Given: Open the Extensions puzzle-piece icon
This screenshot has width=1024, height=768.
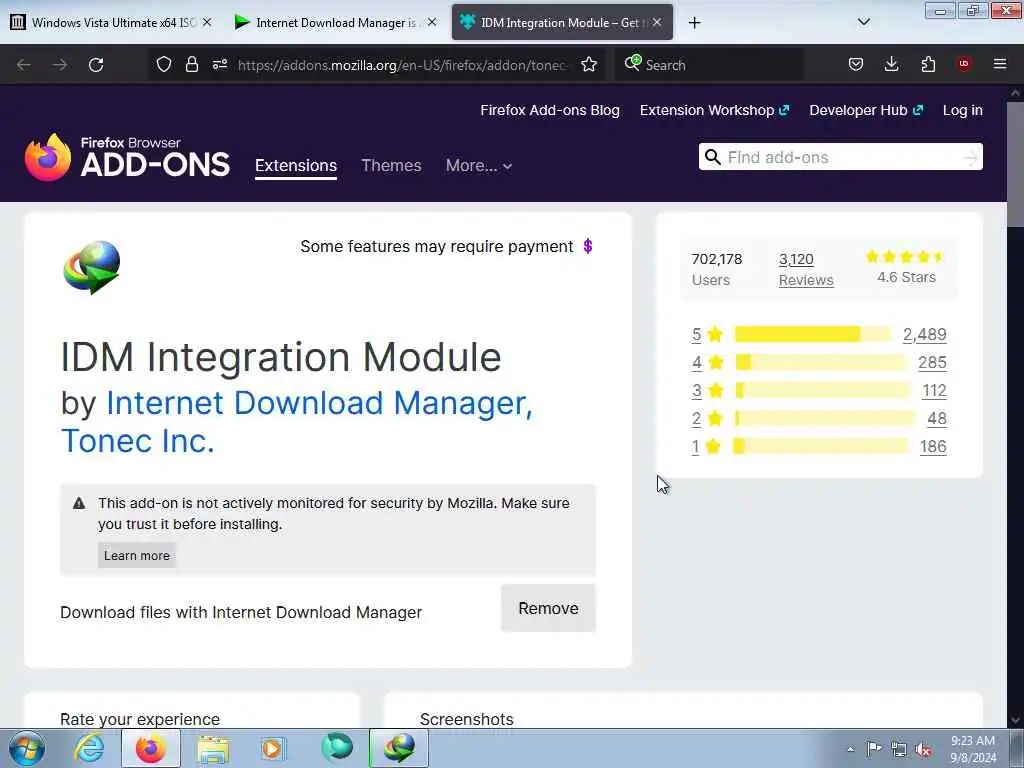Looking at the screenshot, I should (x=928, y=64).
